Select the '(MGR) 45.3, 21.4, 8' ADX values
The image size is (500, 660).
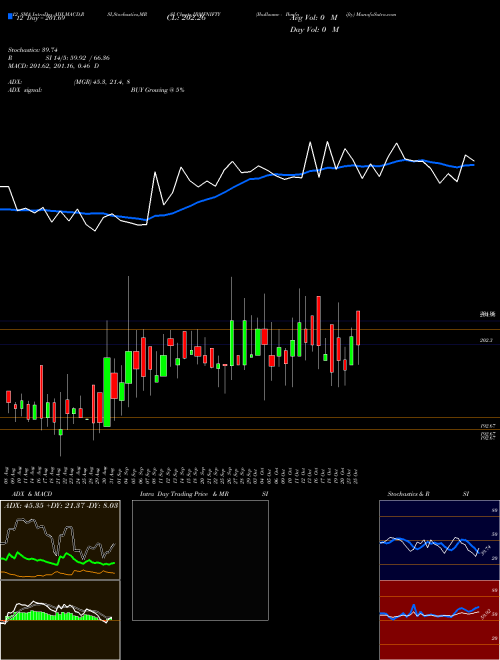[x=101, y=82]
